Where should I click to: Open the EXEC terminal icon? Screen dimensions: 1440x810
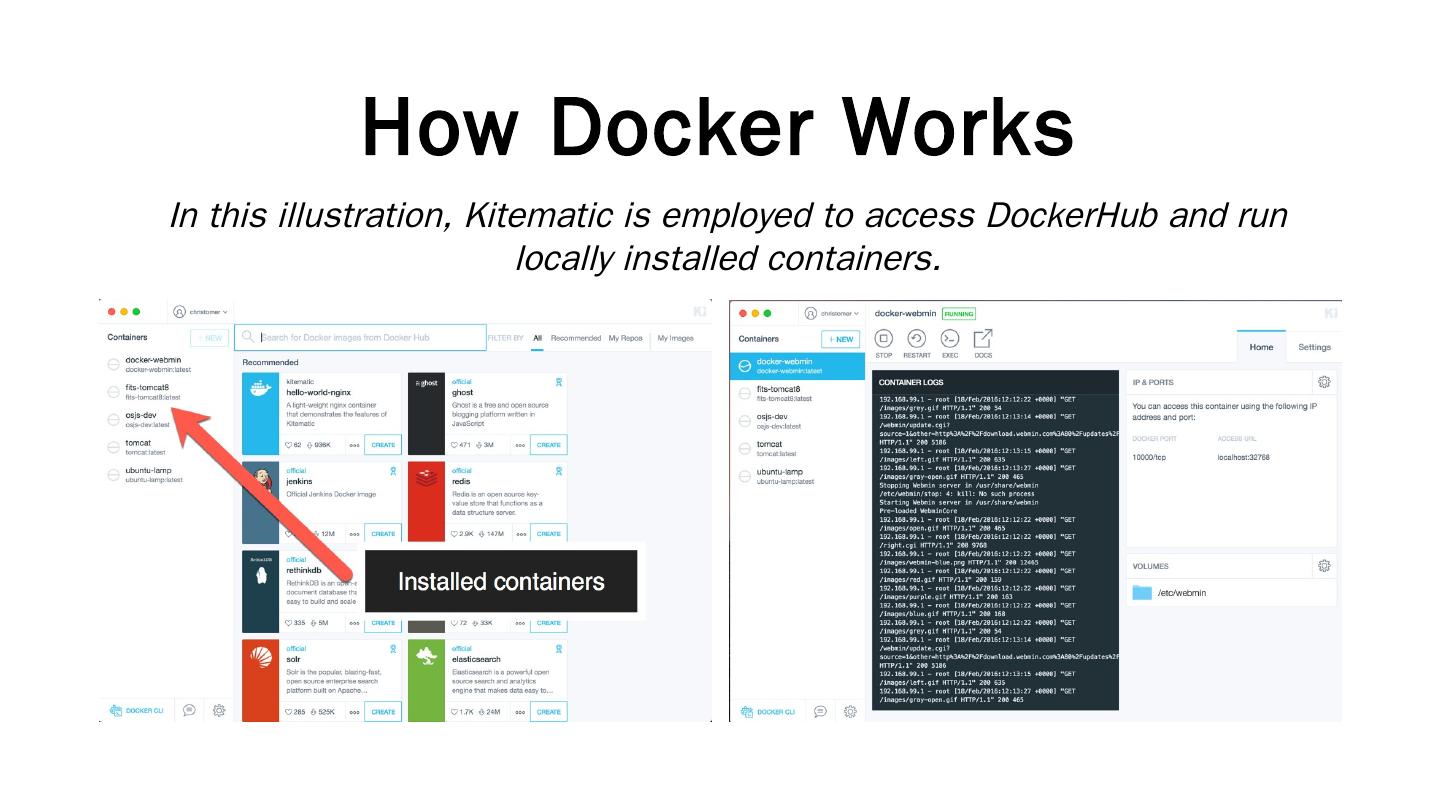(950, 339)
